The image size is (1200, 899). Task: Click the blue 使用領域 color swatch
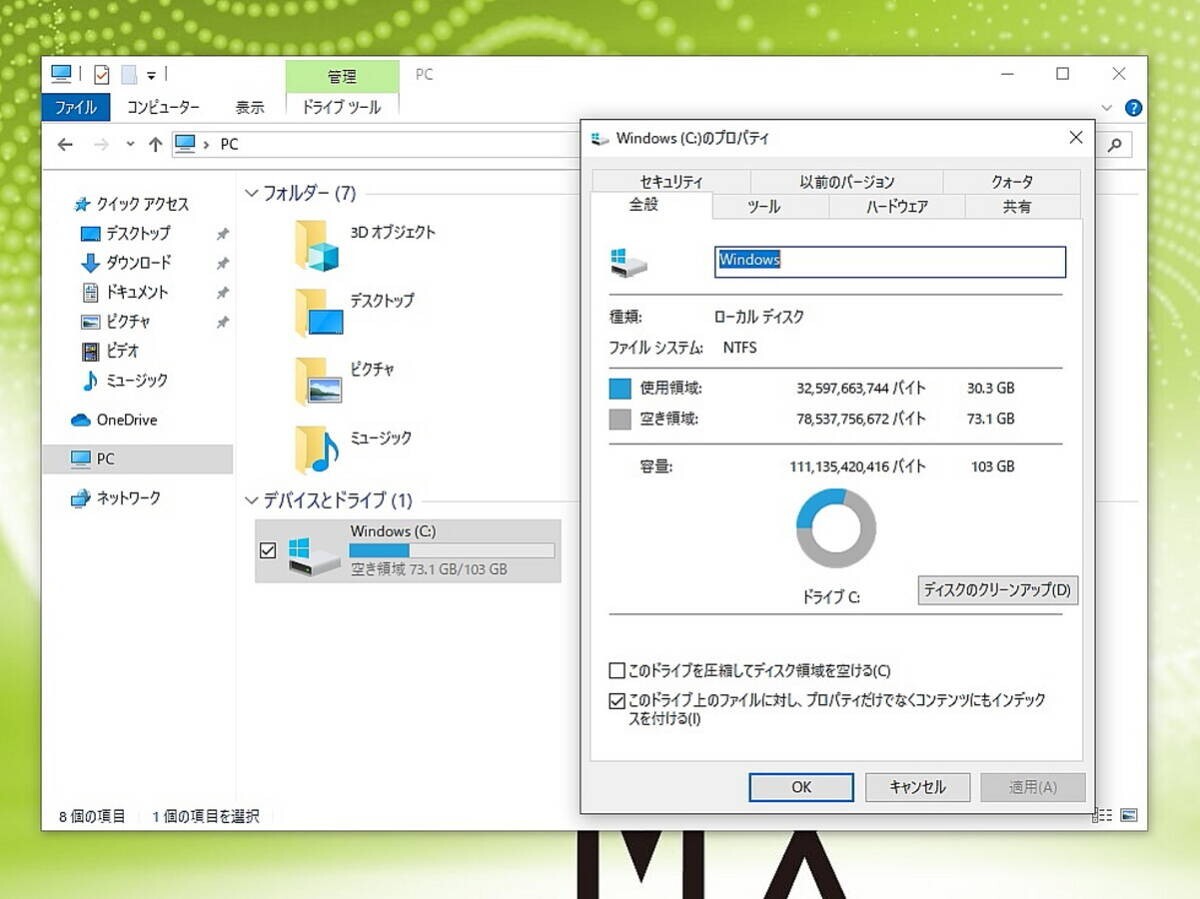[x=620, y=388]
